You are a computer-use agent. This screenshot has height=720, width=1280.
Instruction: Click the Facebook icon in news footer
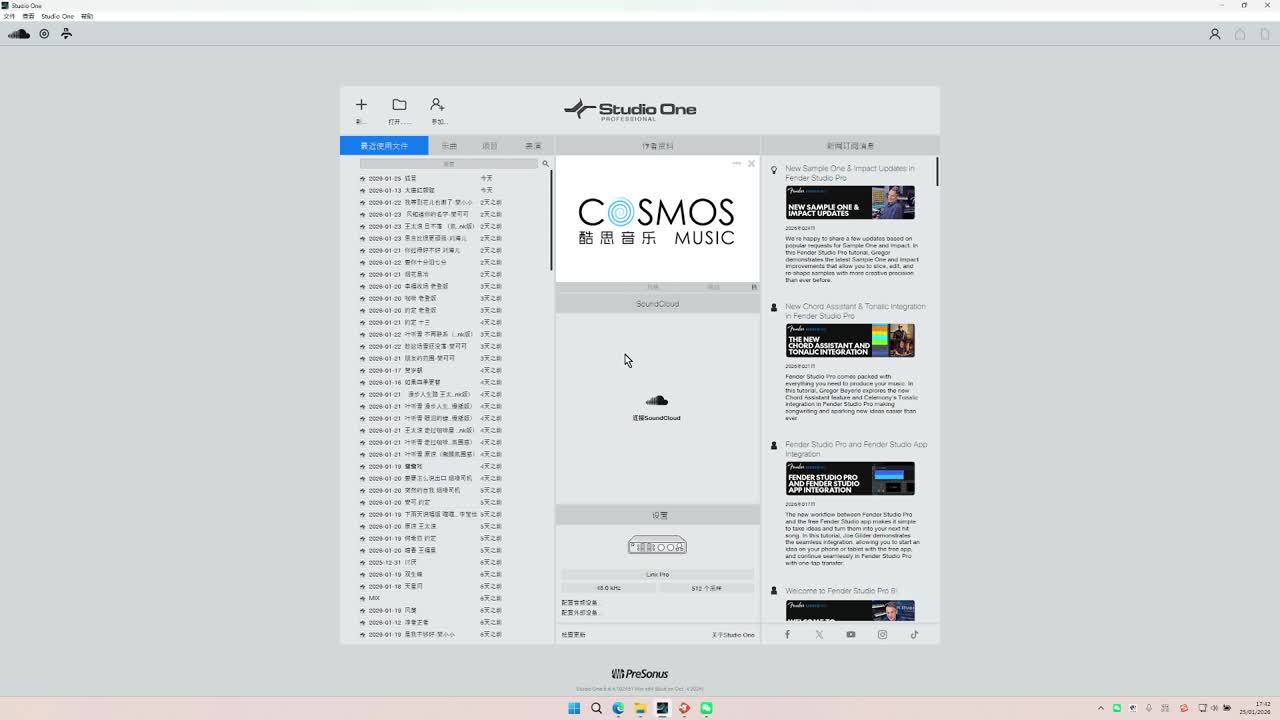point(787,634)
